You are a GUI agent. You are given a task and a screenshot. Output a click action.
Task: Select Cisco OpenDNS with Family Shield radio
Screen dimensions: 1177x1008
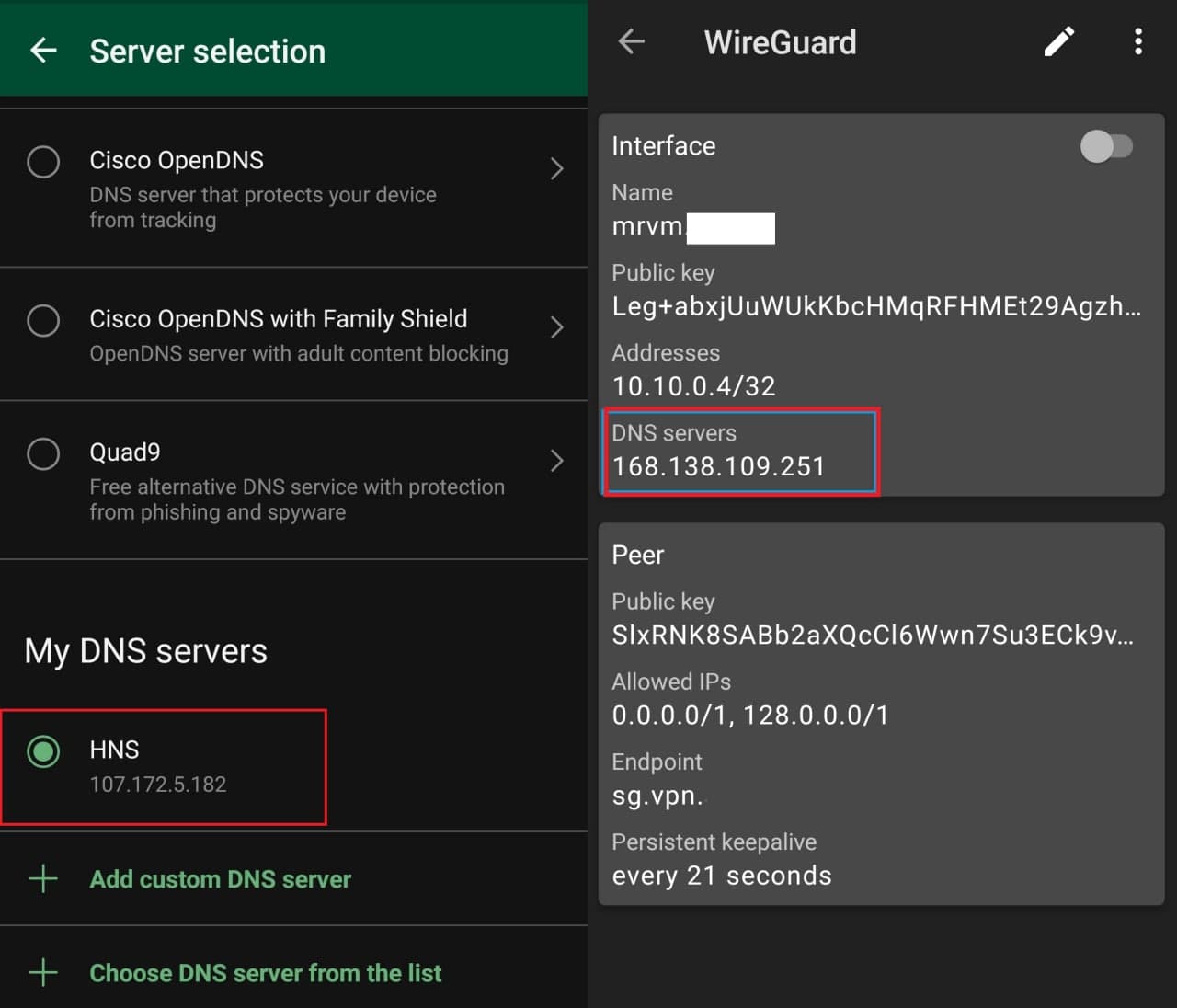(43, 321)
